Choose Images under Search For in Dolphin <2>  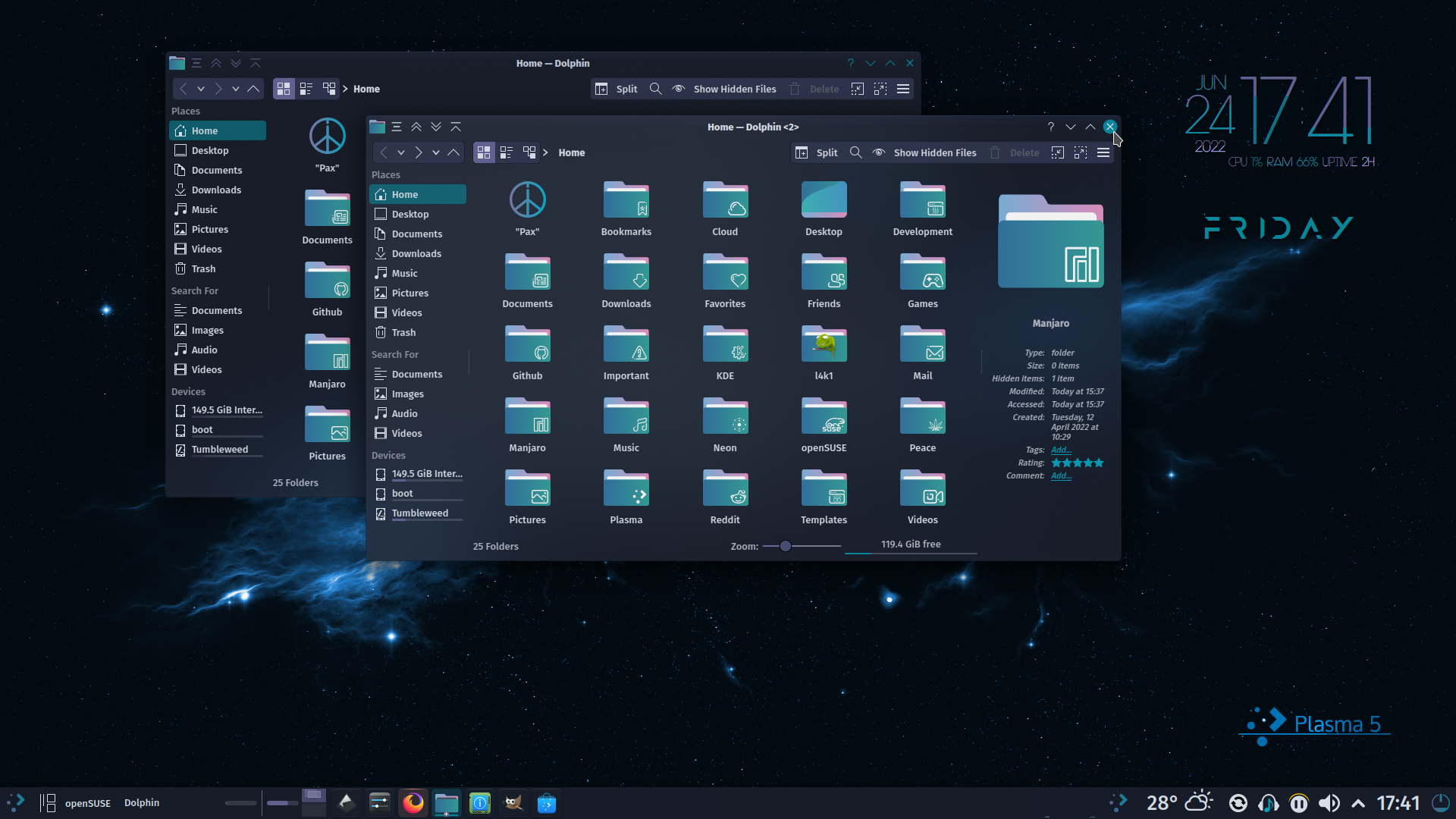point(418,394)
